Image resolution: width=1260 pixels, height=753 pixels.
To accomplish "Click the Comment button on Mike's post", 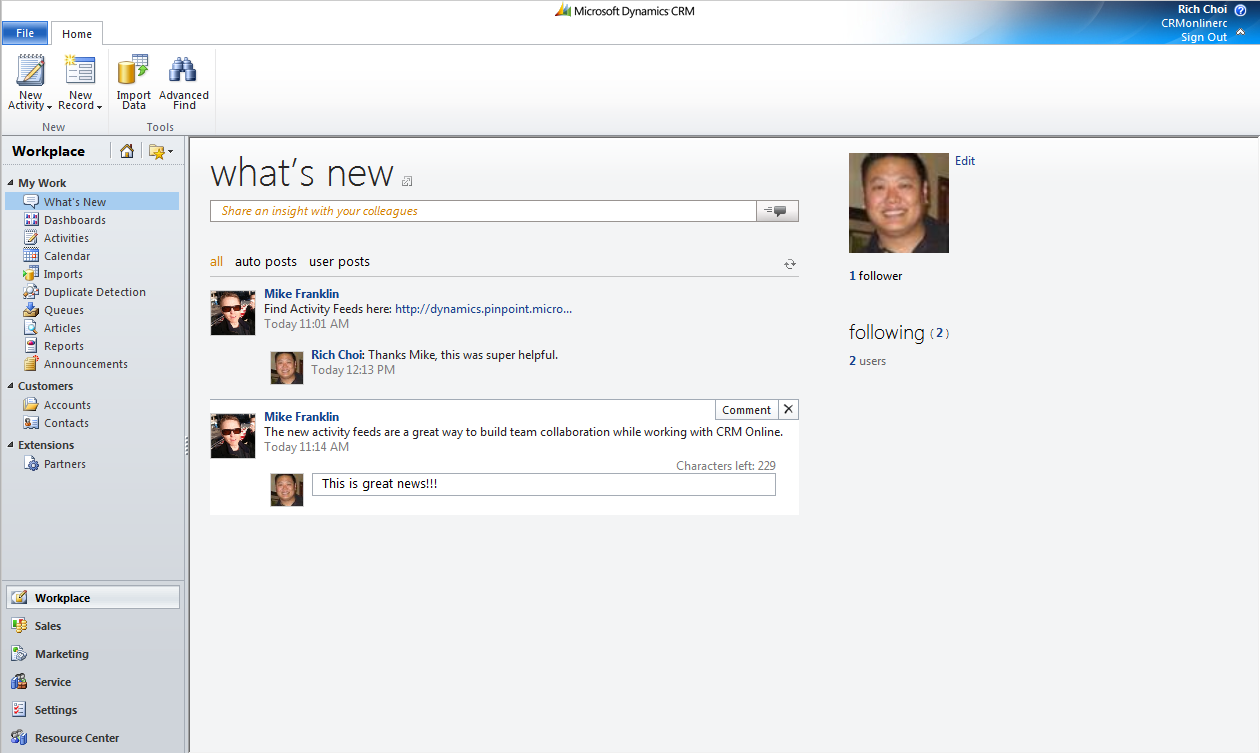I will tap(746, 409).
